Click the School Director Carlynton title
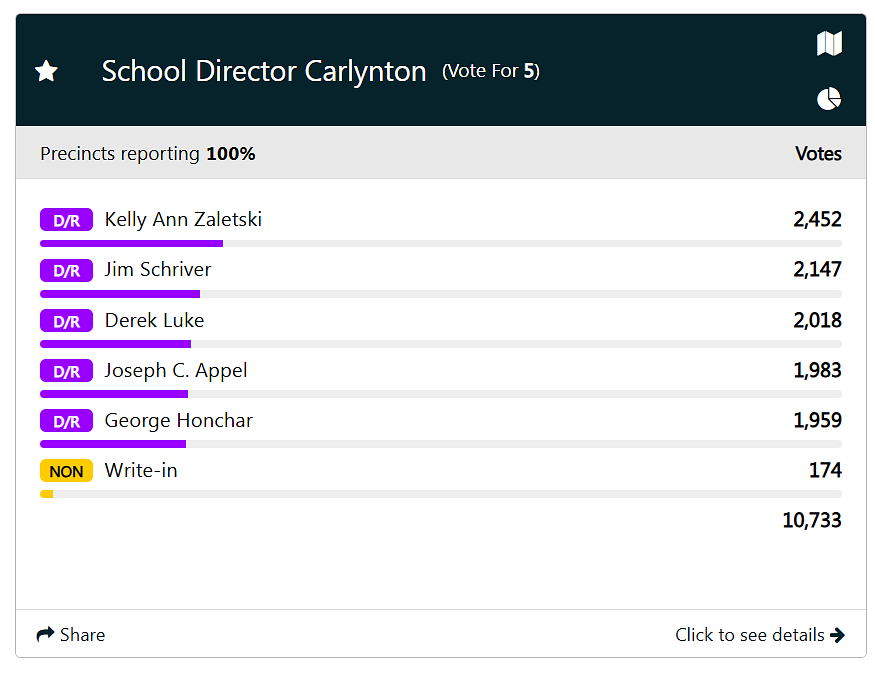The image size is (875, 678). 264,71
